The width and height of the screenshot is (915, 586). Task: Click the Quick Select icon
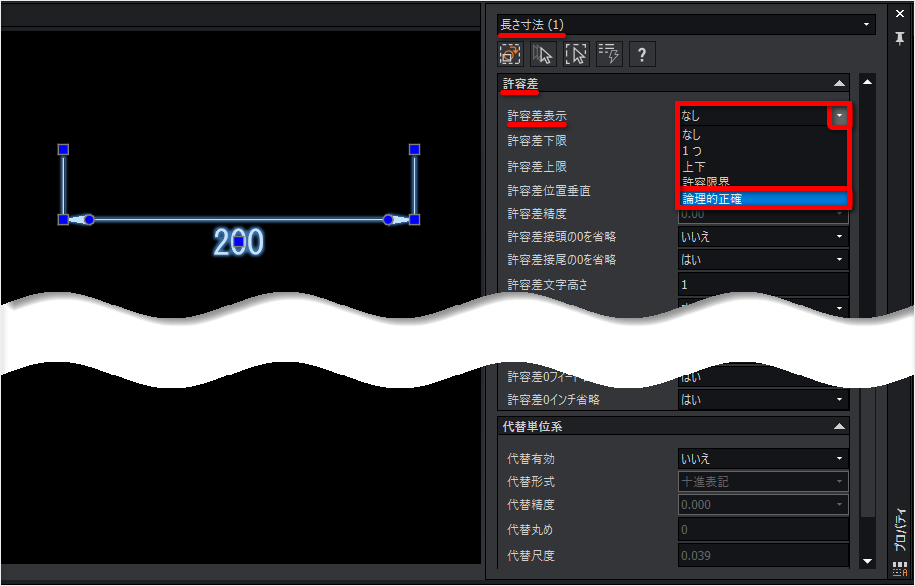pyautogui.click(x=576, y=54)
